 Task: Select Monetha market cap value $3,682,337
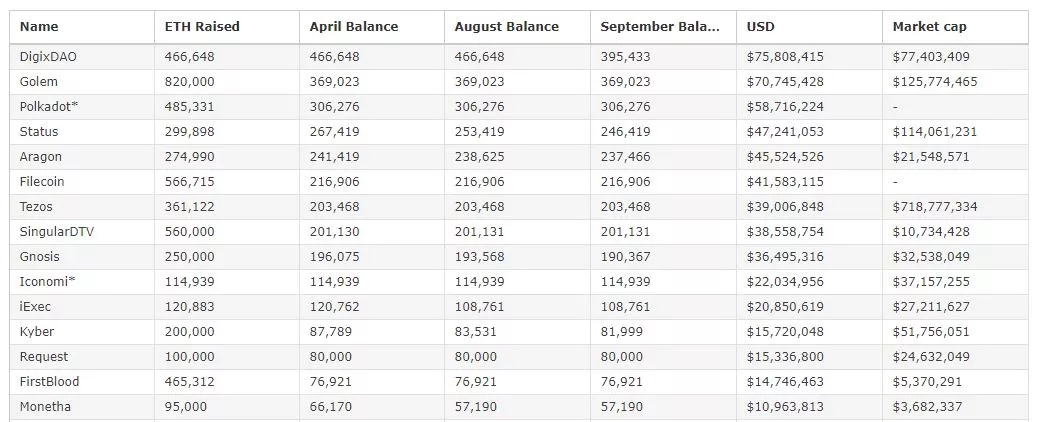coord(927,407)
